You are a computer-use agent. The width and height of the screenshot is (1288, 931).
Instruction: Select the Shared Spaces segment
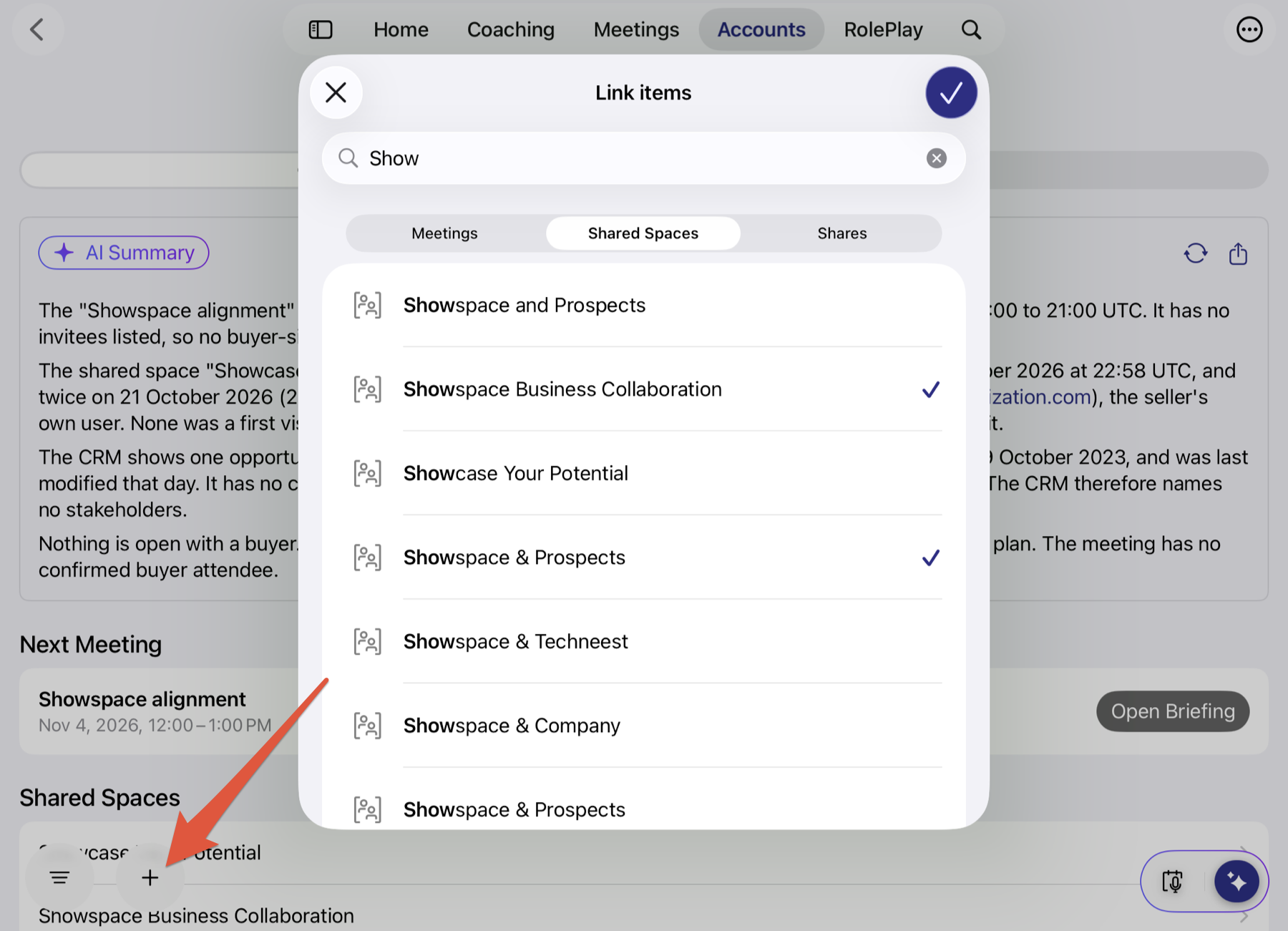point(643,233)
